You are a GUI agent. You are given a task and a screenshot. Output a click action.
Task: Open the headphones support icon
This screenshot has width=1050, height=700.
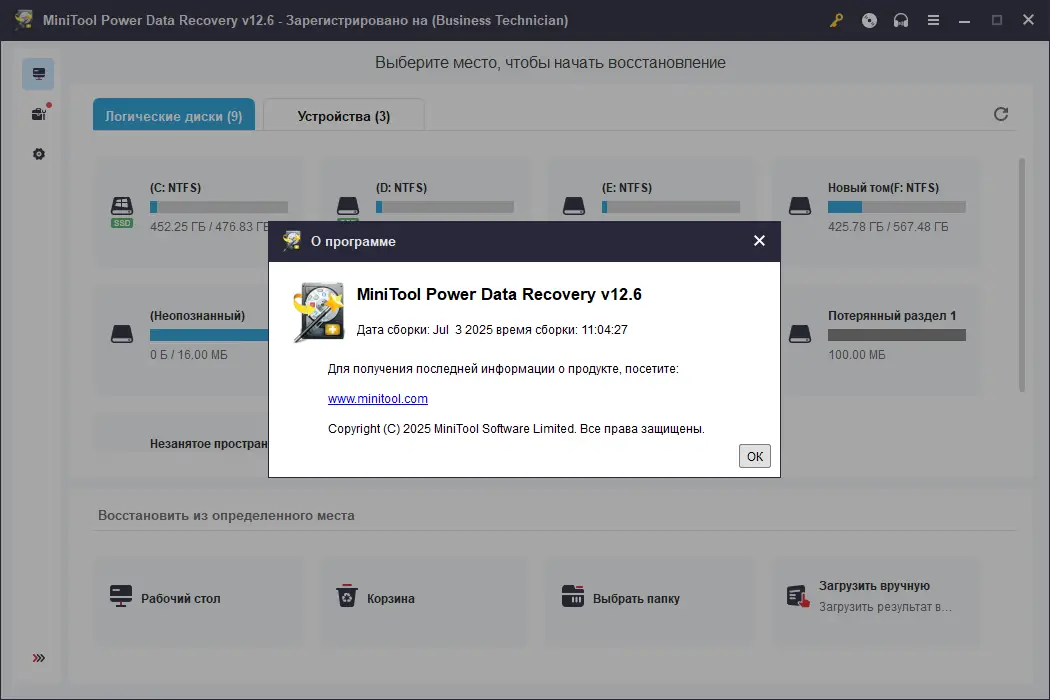click(901, 20)
